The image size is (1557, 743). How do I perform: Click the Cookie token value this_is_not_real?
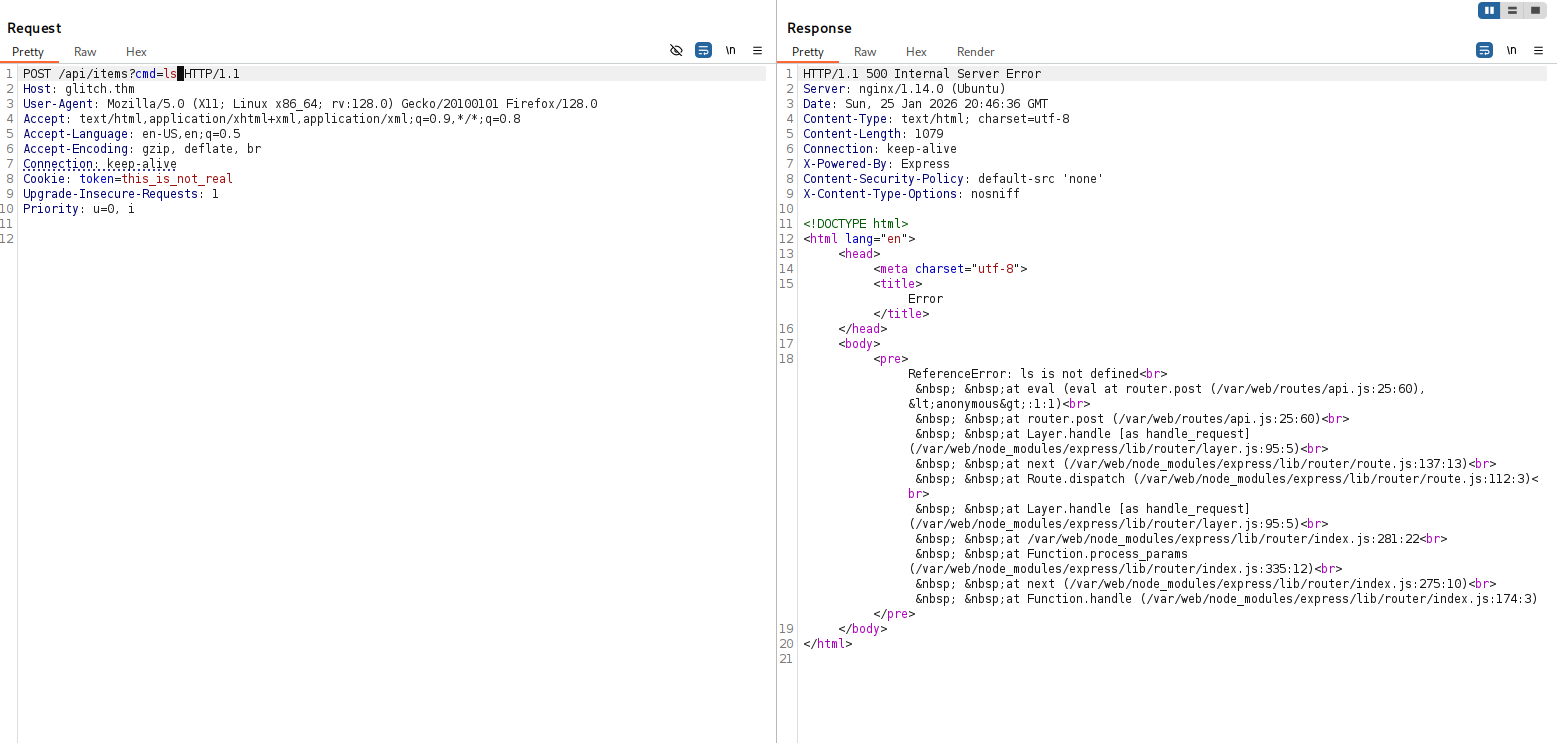177,179
